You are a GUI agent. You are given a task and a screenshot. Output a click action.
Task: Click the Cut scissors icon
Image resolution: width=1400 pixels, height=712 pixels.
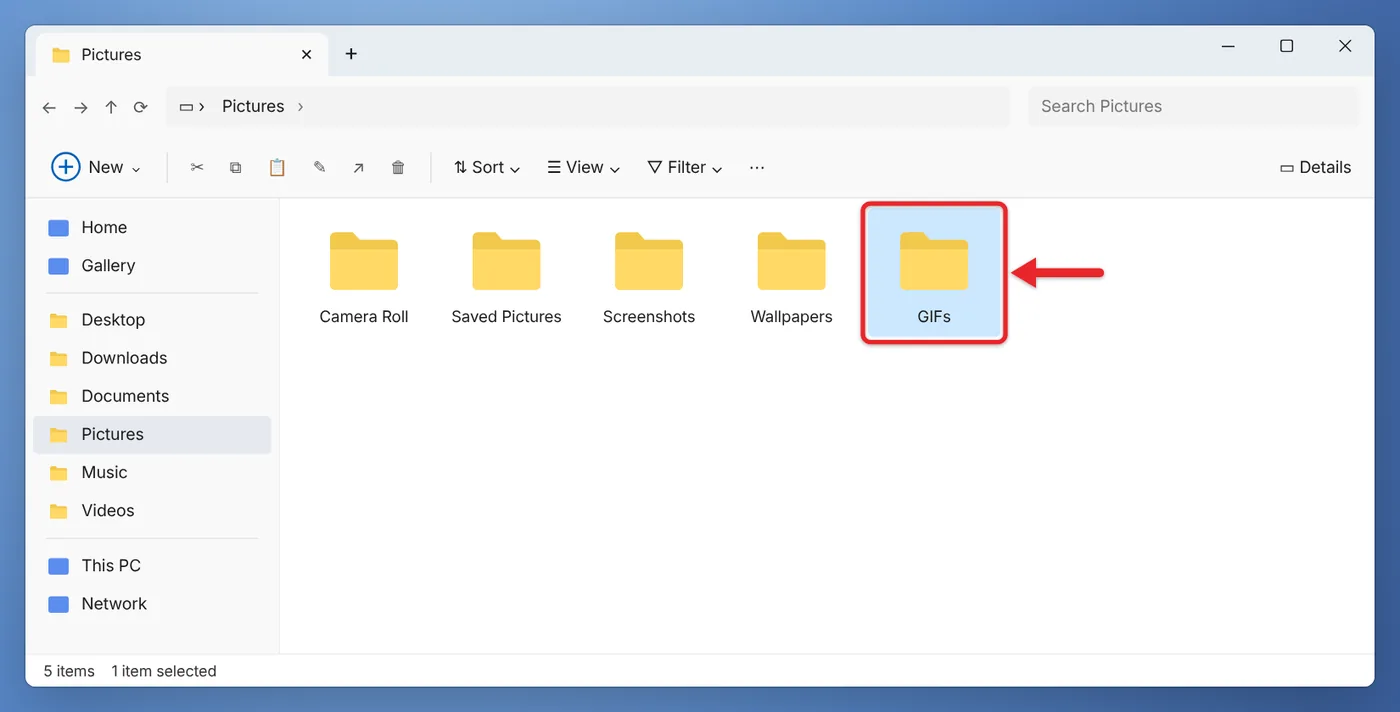click(197, 167)
